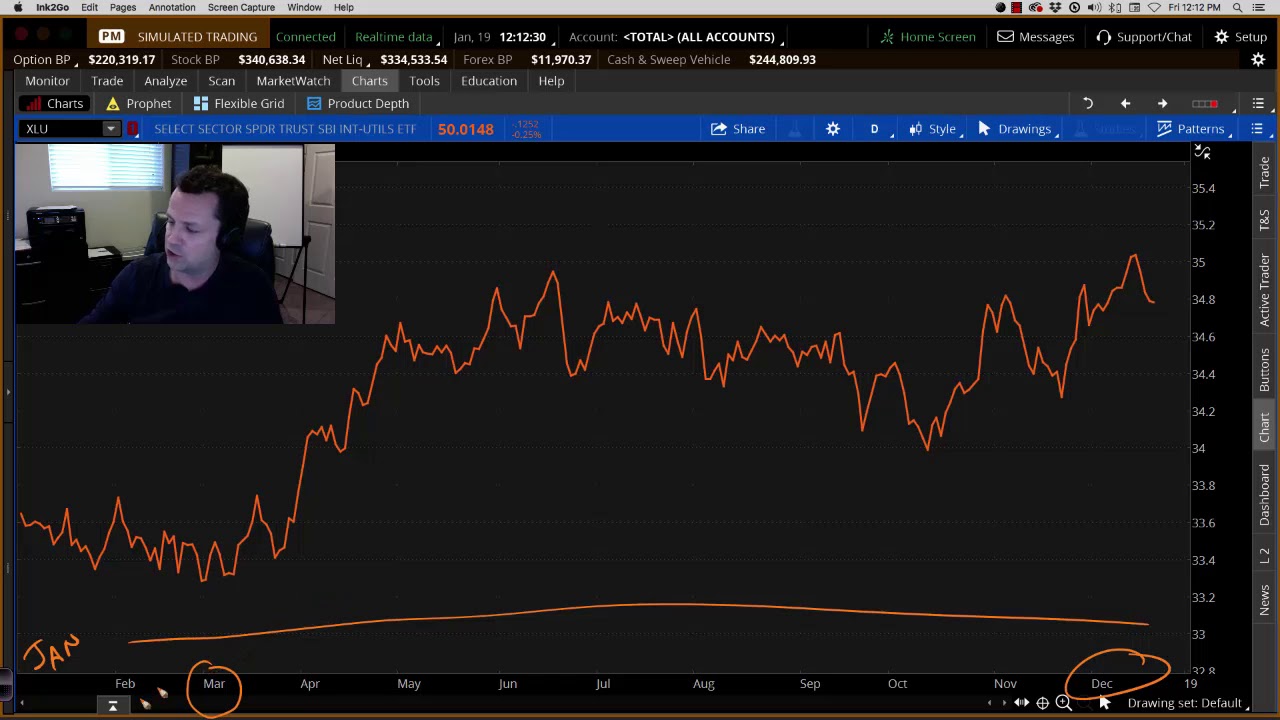Open chart settings gear in chart toolbar
This screenshot has width=1280, height=720.
point(833,129)
